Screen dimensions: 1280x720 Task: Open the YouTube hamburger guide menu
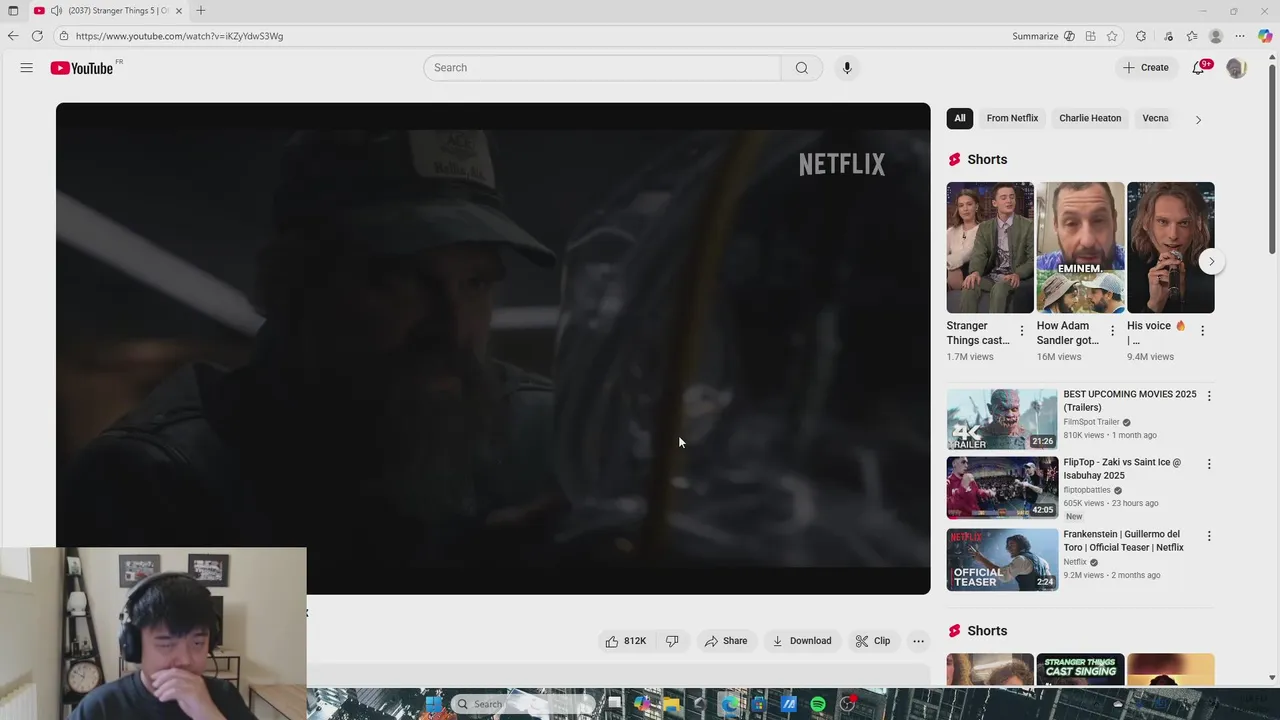click(x=27, y=68)
